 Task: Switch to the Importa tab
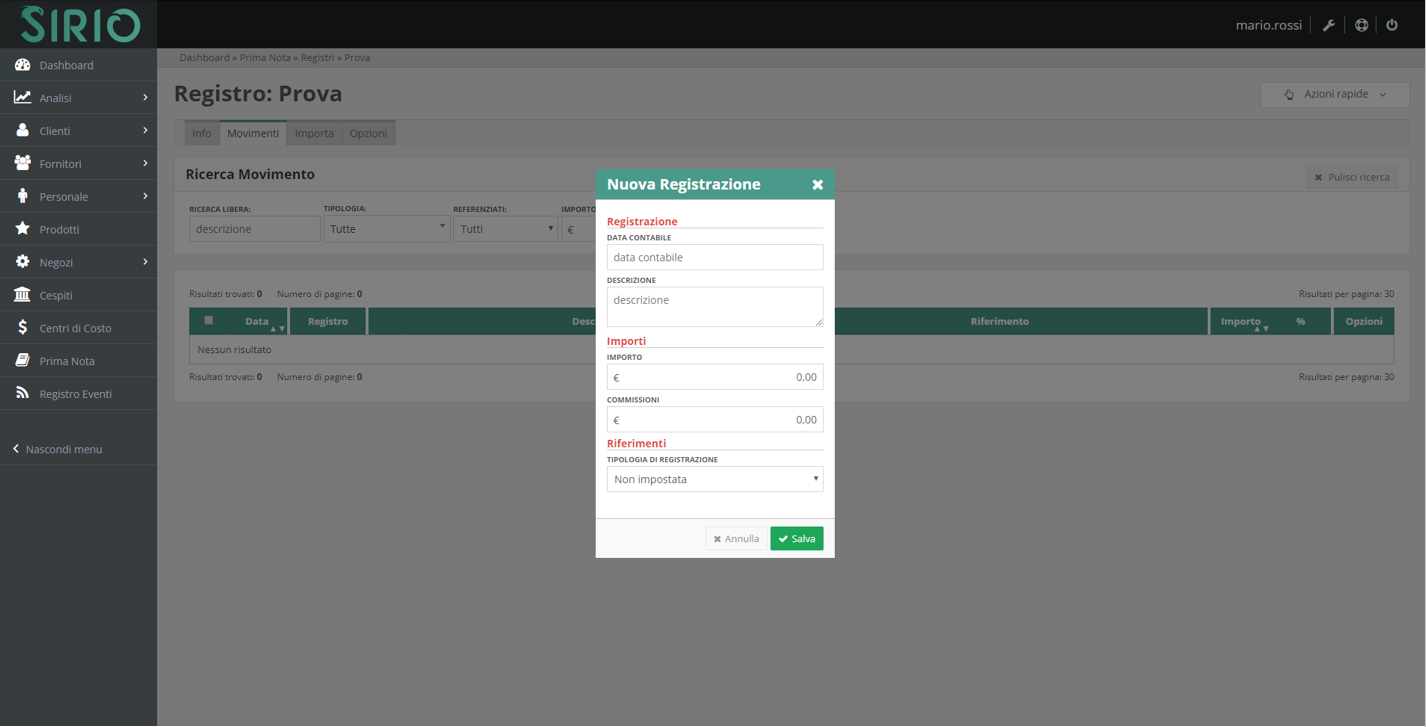pos(314,133)
